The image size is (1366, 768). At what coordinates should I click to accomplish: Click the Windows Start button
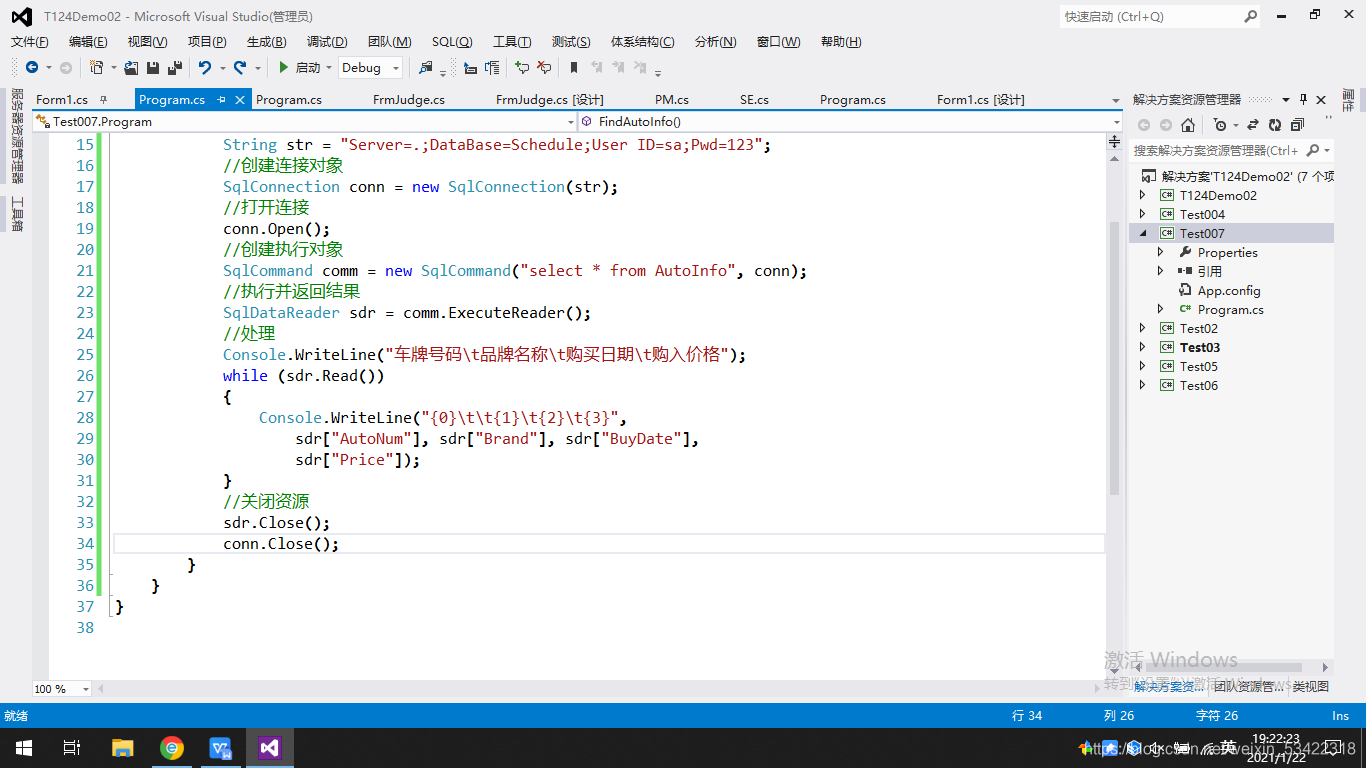pyautogui.click(x=24, y=748)
